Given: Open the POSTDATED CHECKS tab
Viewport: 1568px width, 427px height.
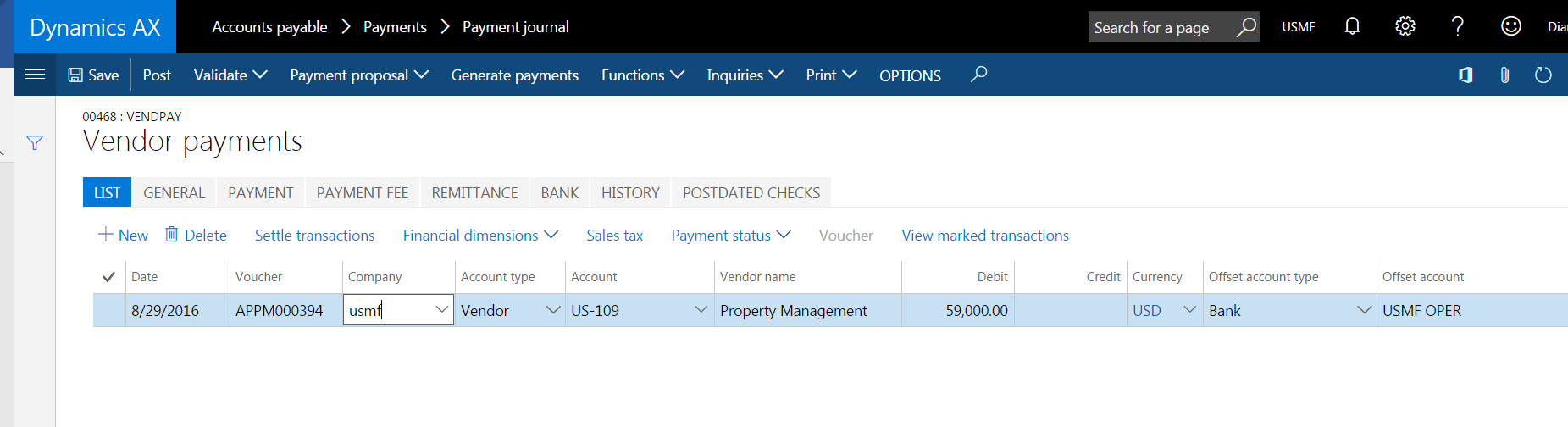Looking at the screenshot, I should click(x=751, y=193).
